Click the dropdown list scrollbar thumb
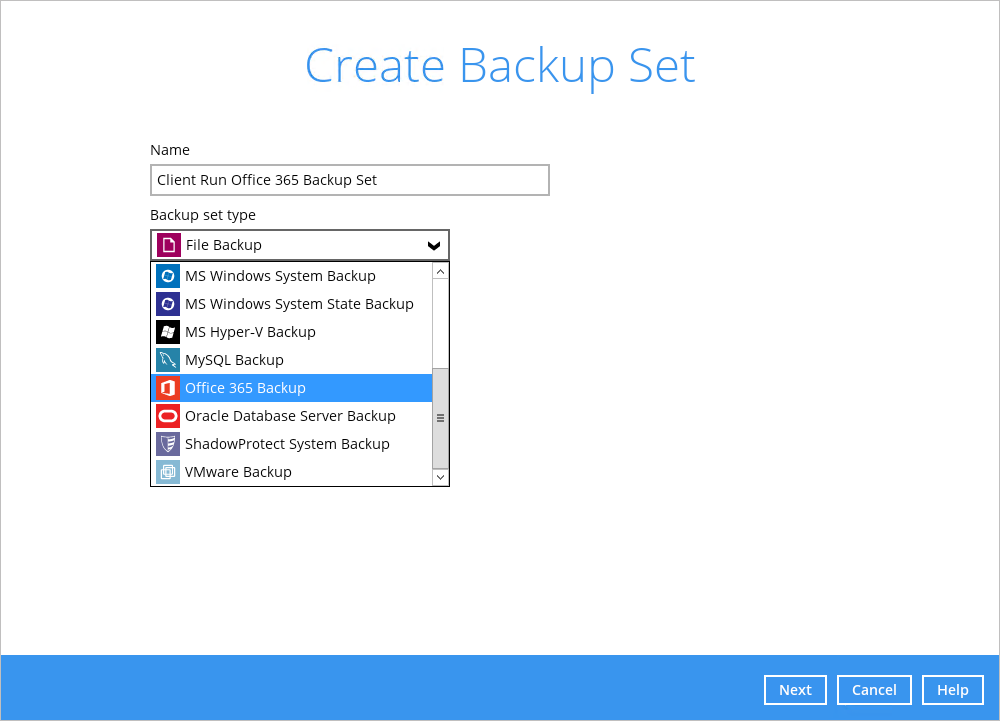Screen dimensions: 1000x721 [x=441, y=418]
